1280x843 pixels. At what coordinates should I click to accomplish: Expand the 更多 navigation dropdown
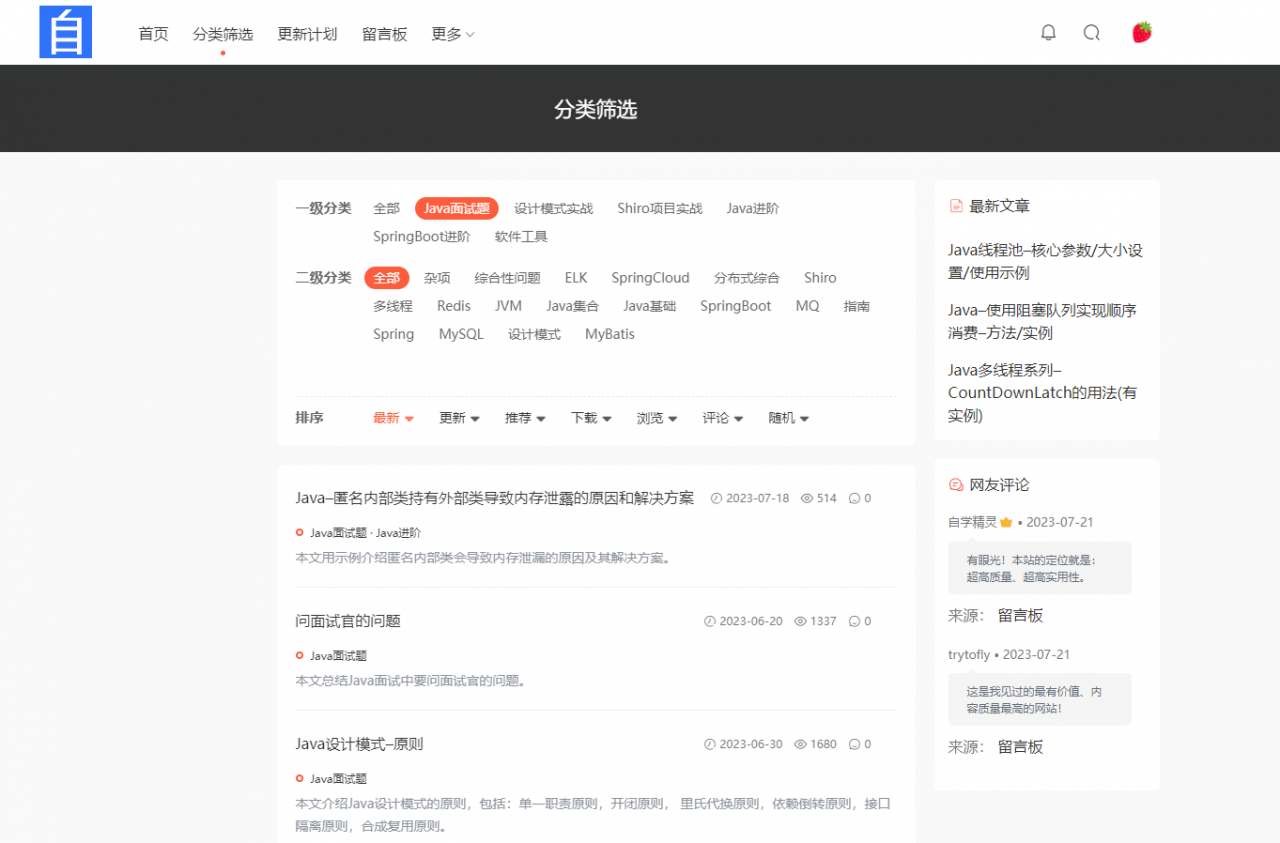click(x=451, y=33)
